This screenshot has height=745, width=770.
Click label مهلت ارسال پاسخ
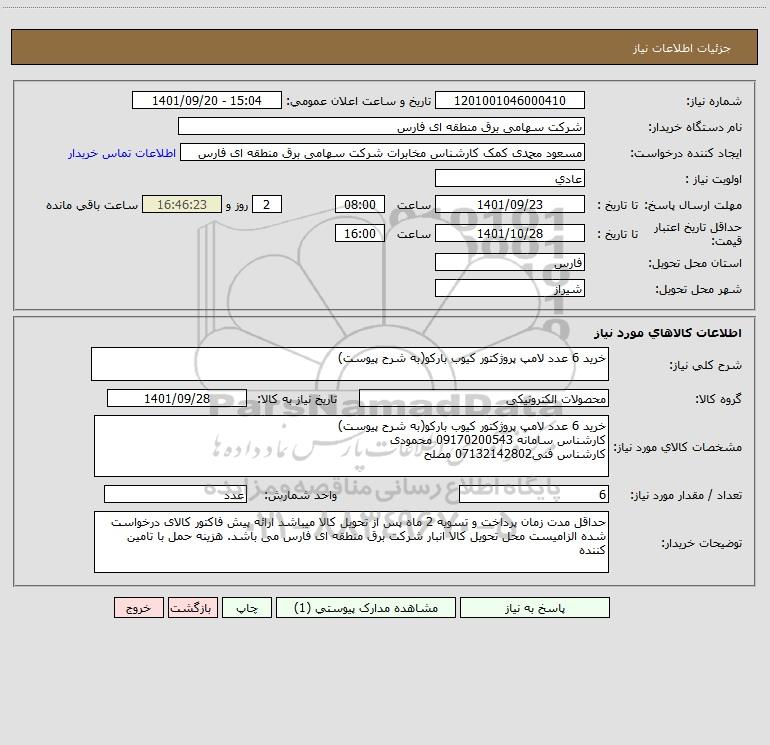click(x=693, y=205)
